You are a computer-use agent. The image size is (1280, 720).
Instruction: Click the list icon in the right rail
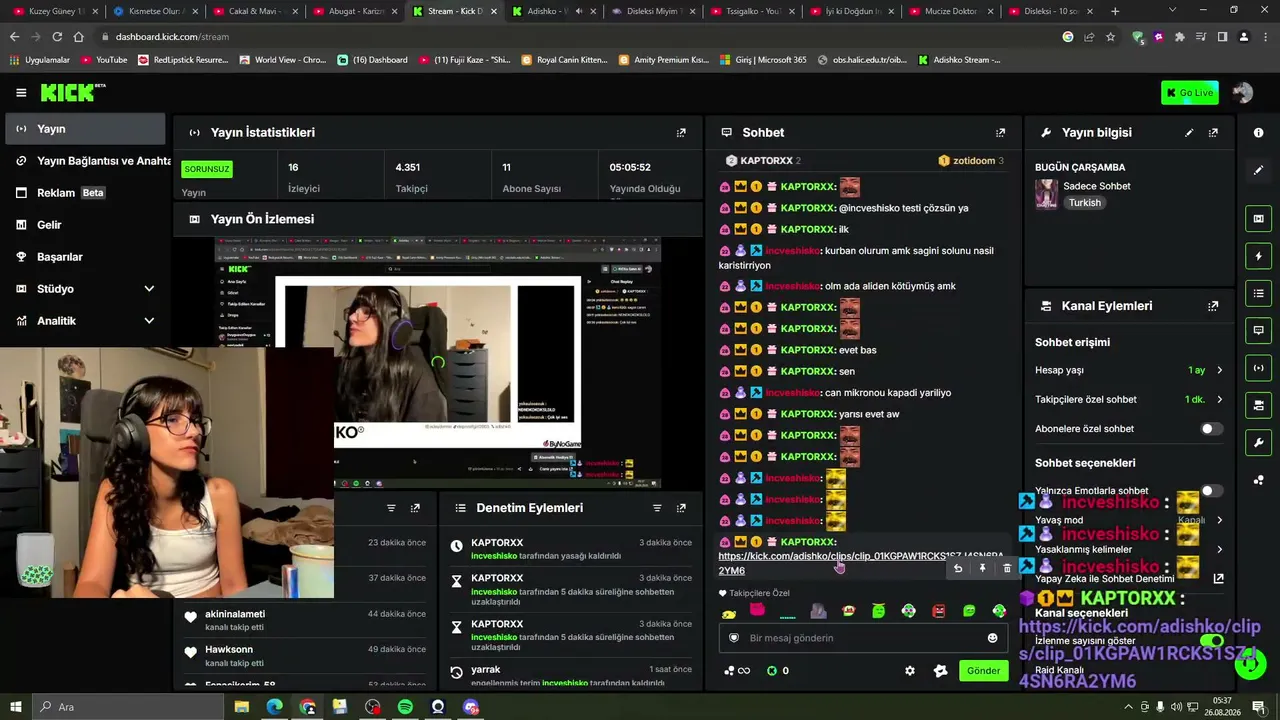click(x=1258, y=293)
